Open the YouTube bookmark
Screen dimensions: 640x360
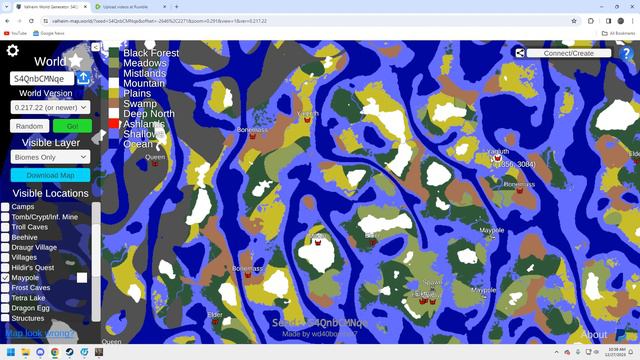point(16,33)
